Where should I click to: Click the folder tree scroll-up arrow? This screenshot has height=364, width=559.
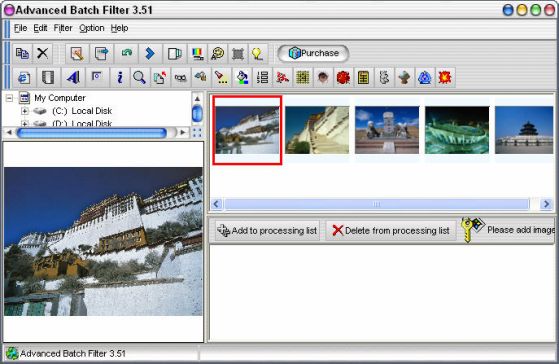[197, 98]
